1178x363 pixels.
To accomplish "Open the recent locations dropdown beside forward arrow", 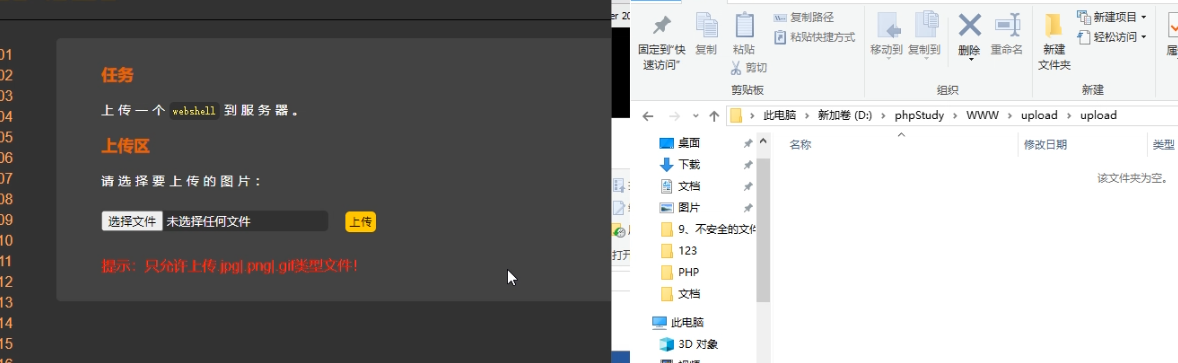I will tap(695, 116).
